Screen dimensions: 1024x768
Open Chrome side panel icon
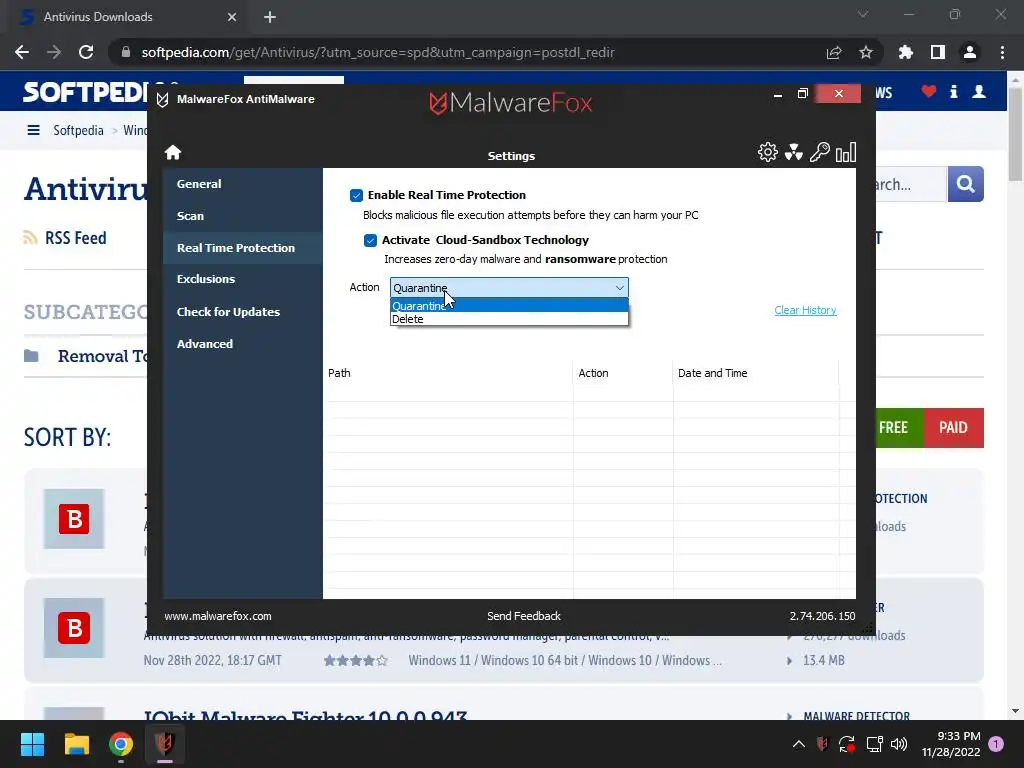point(938,52)
